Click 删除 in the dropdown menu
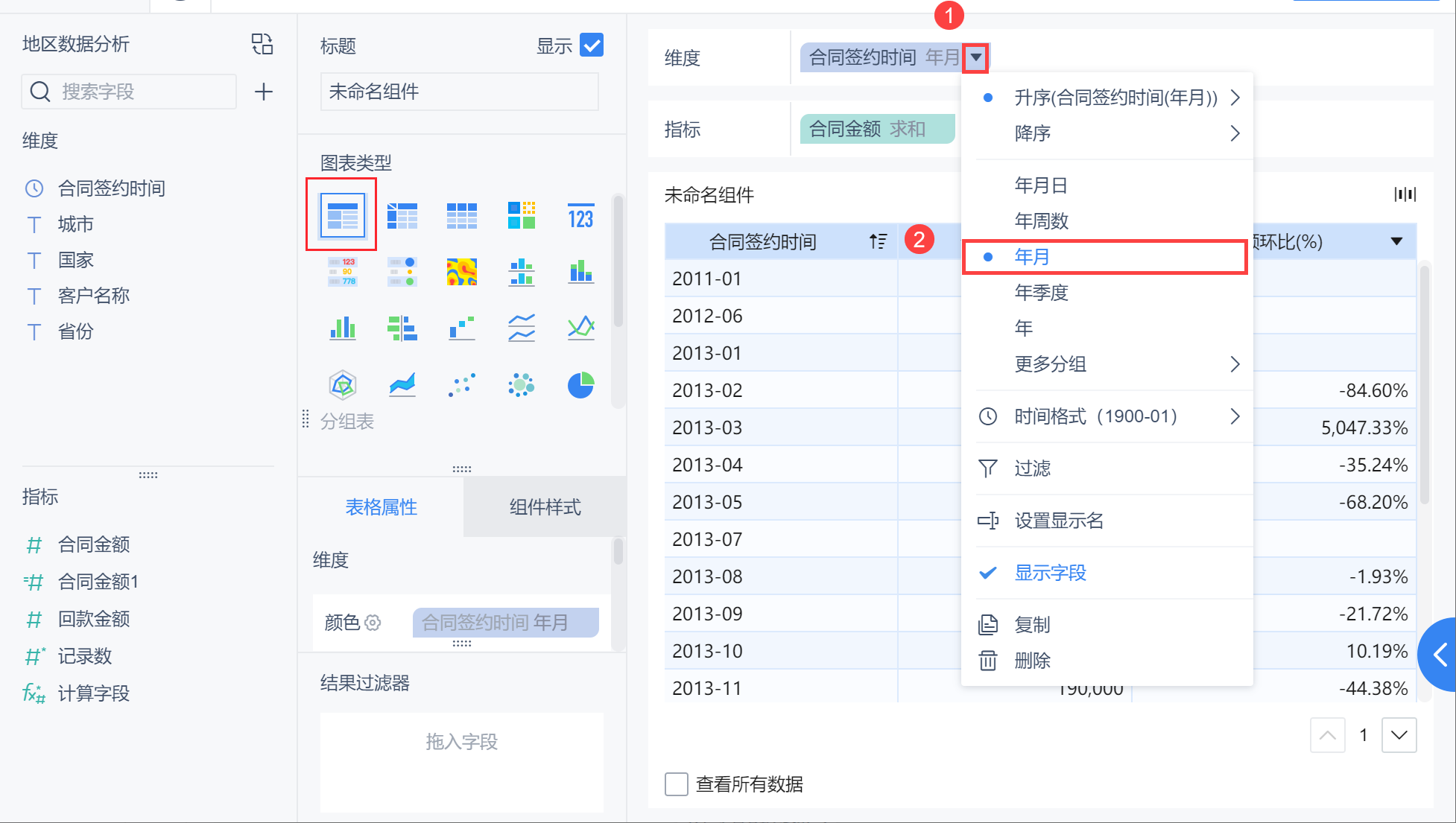Viewport: 1456px width, 823px height. 1032,661
